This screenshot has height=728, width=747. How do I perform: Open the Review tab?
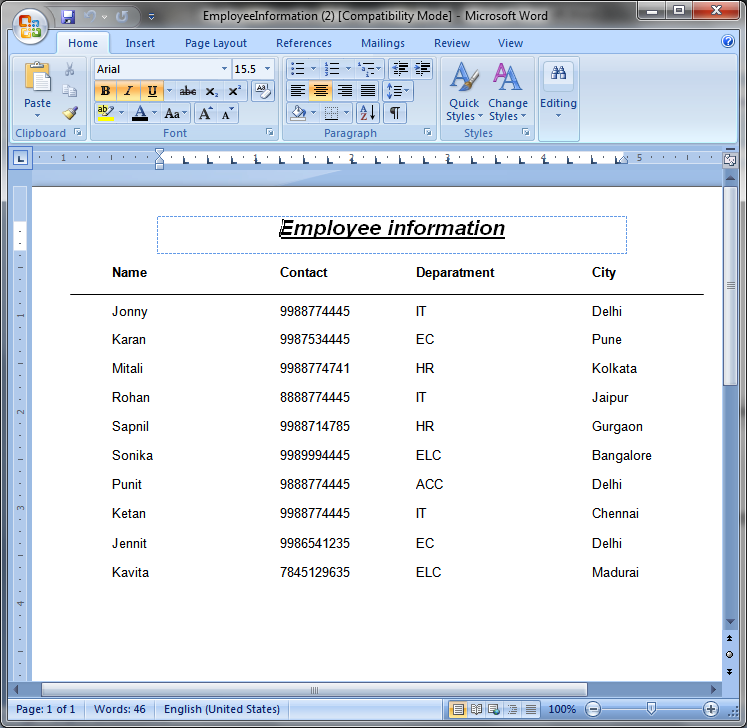tap(452, 43)
